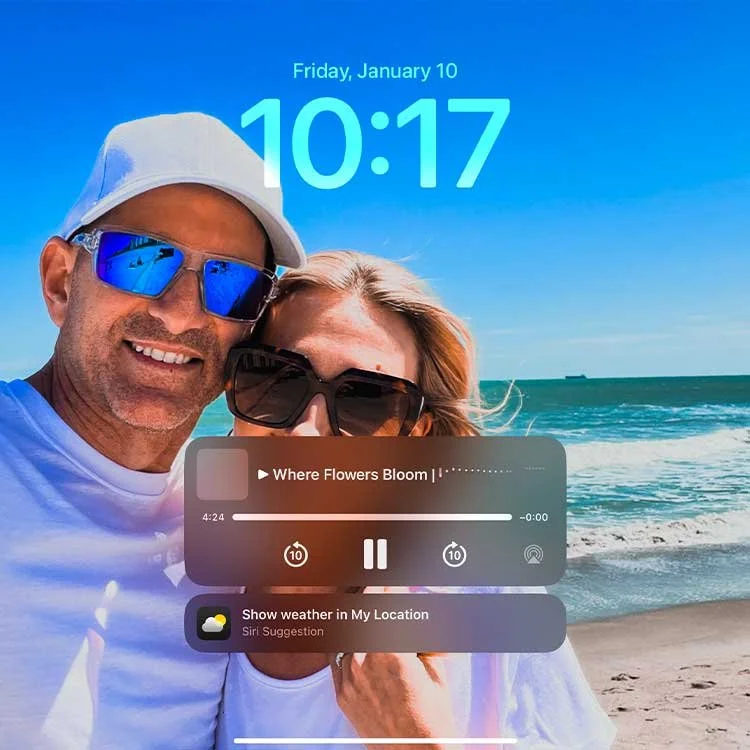Tap the home indicator bar
This screenshot has width=750, height=750.
(375, 740)
